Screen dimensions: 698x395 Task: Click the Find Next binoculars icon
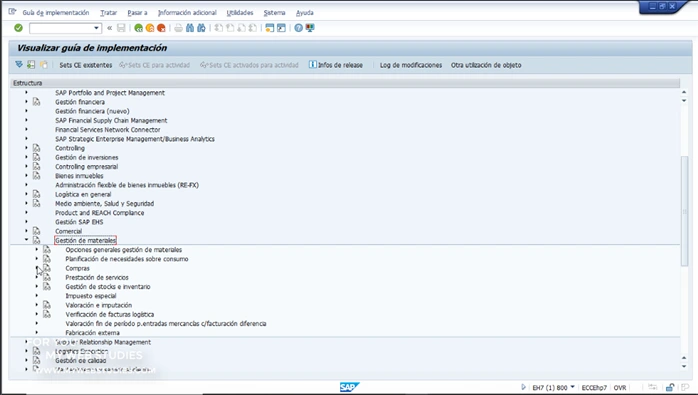pos(201,28)
